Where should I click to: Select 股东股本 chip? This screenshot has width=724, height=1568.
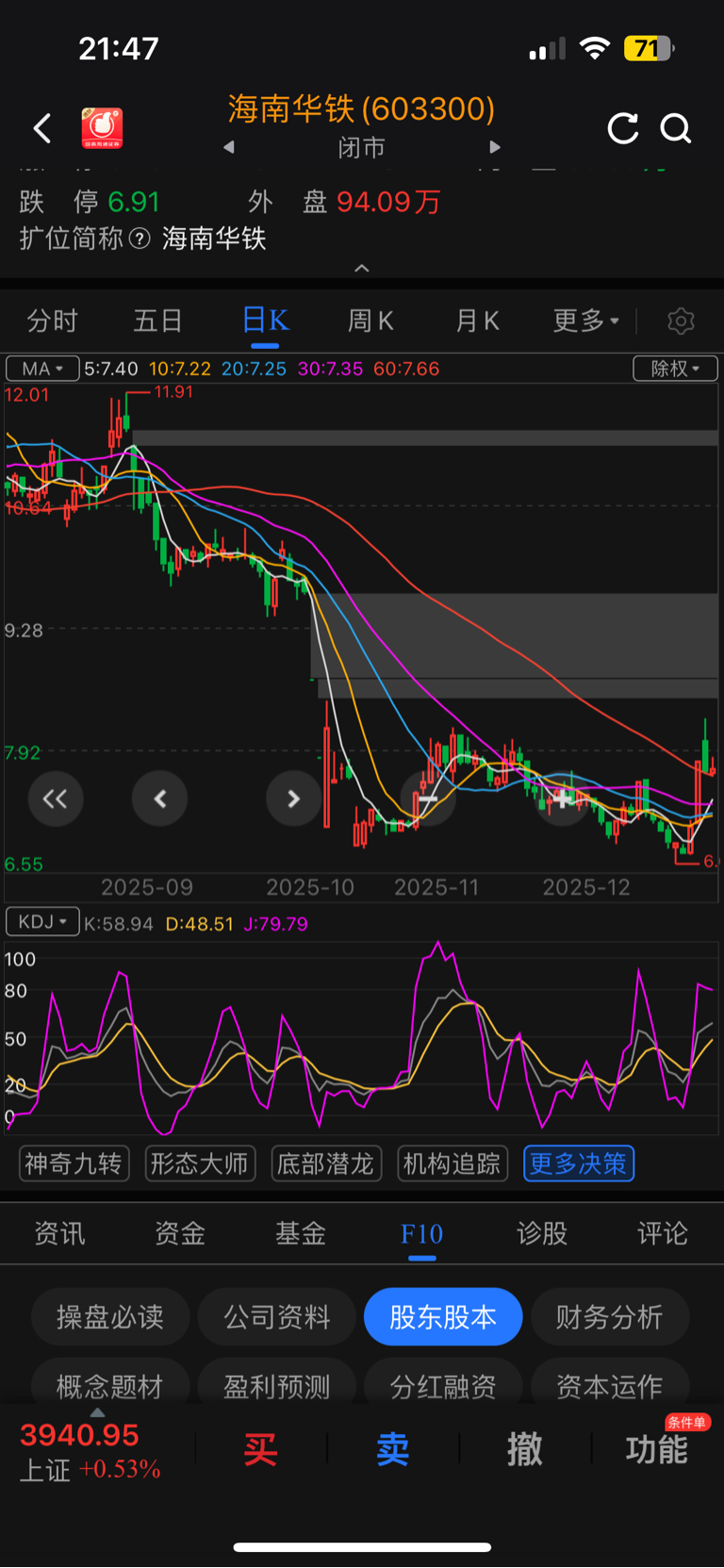click(x=443, y=1317)
